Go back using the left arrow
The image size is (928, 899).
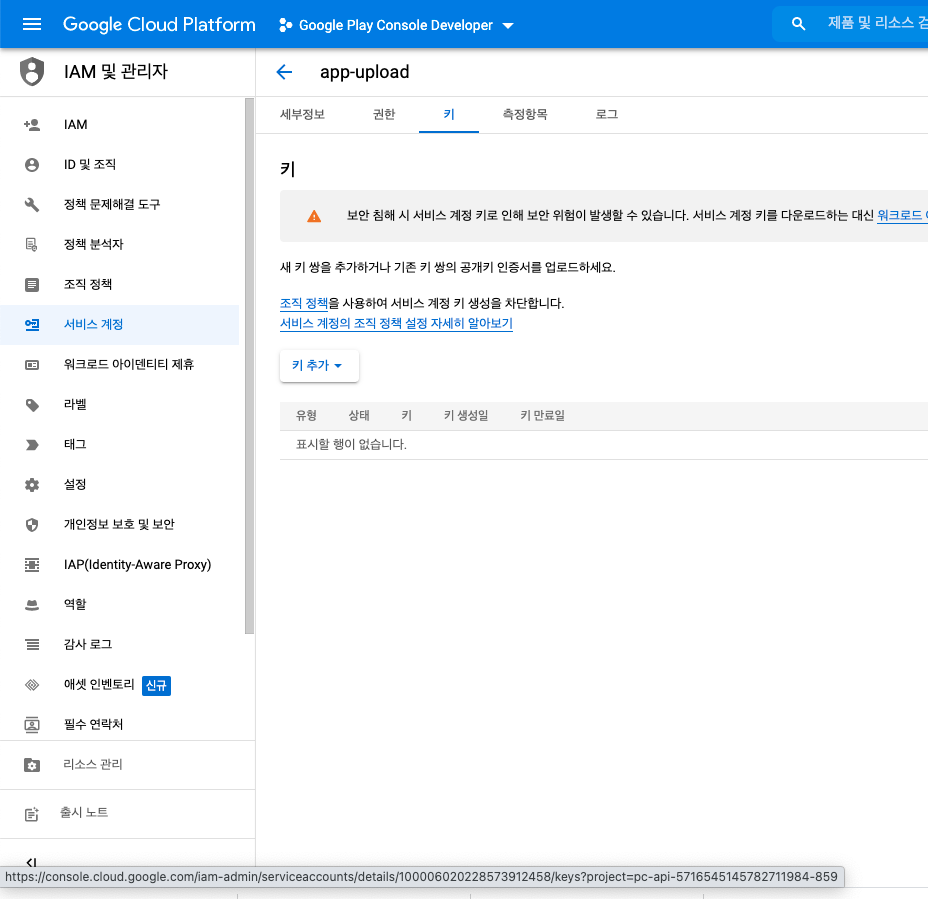(285, 72)
